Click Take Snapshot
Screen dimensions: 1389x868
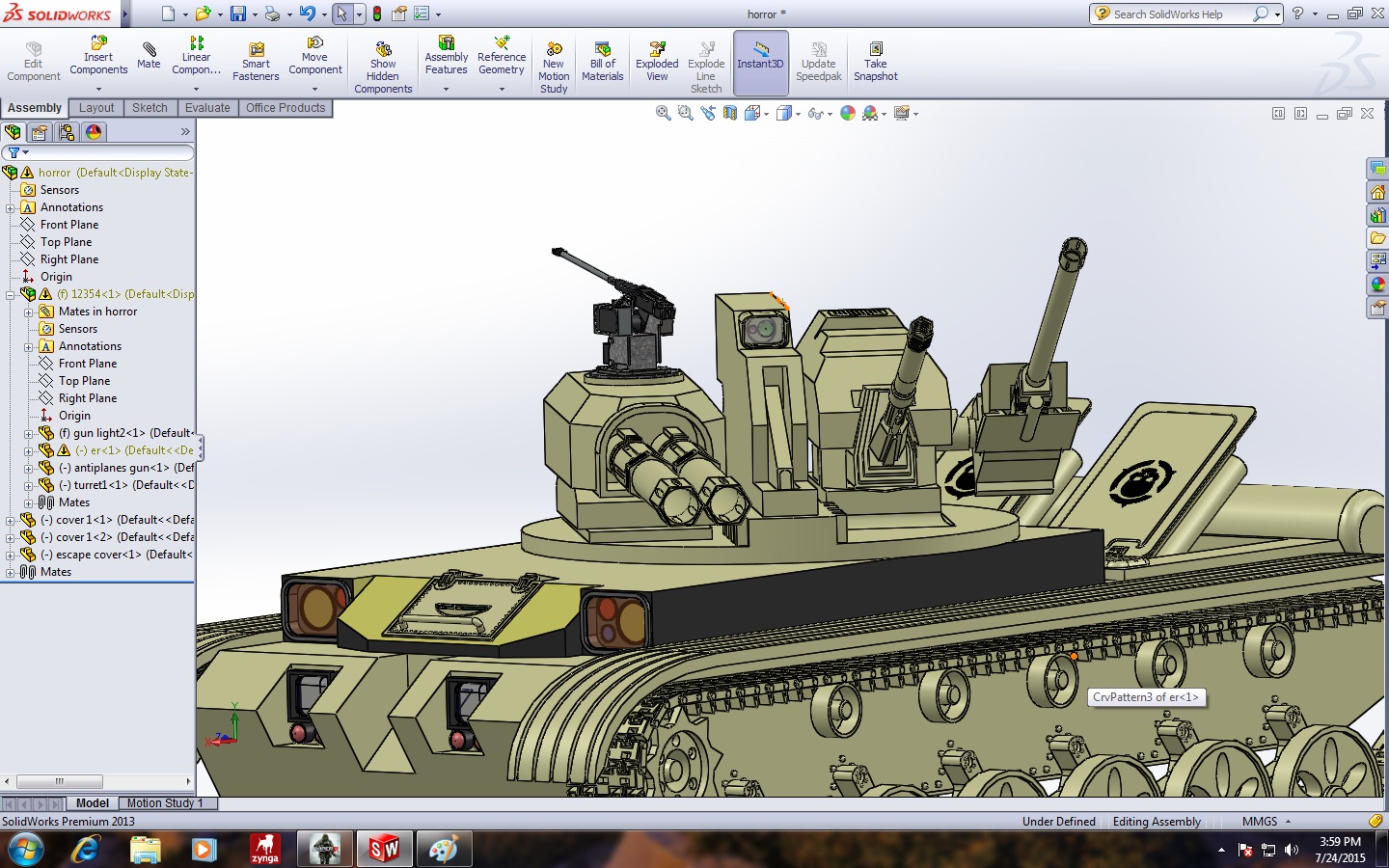coord(875,62)
